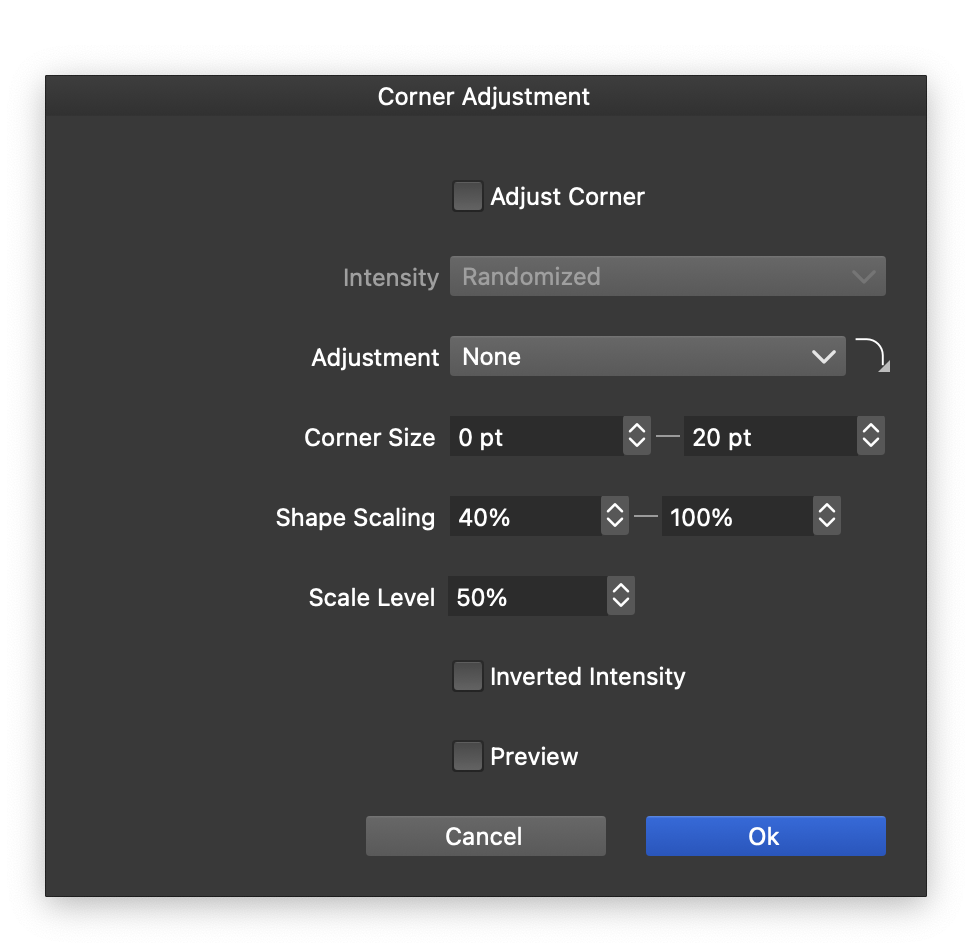Click the Ok button
Screen dimensions: 972x950
pyautogui.click(x=765, y=836)
